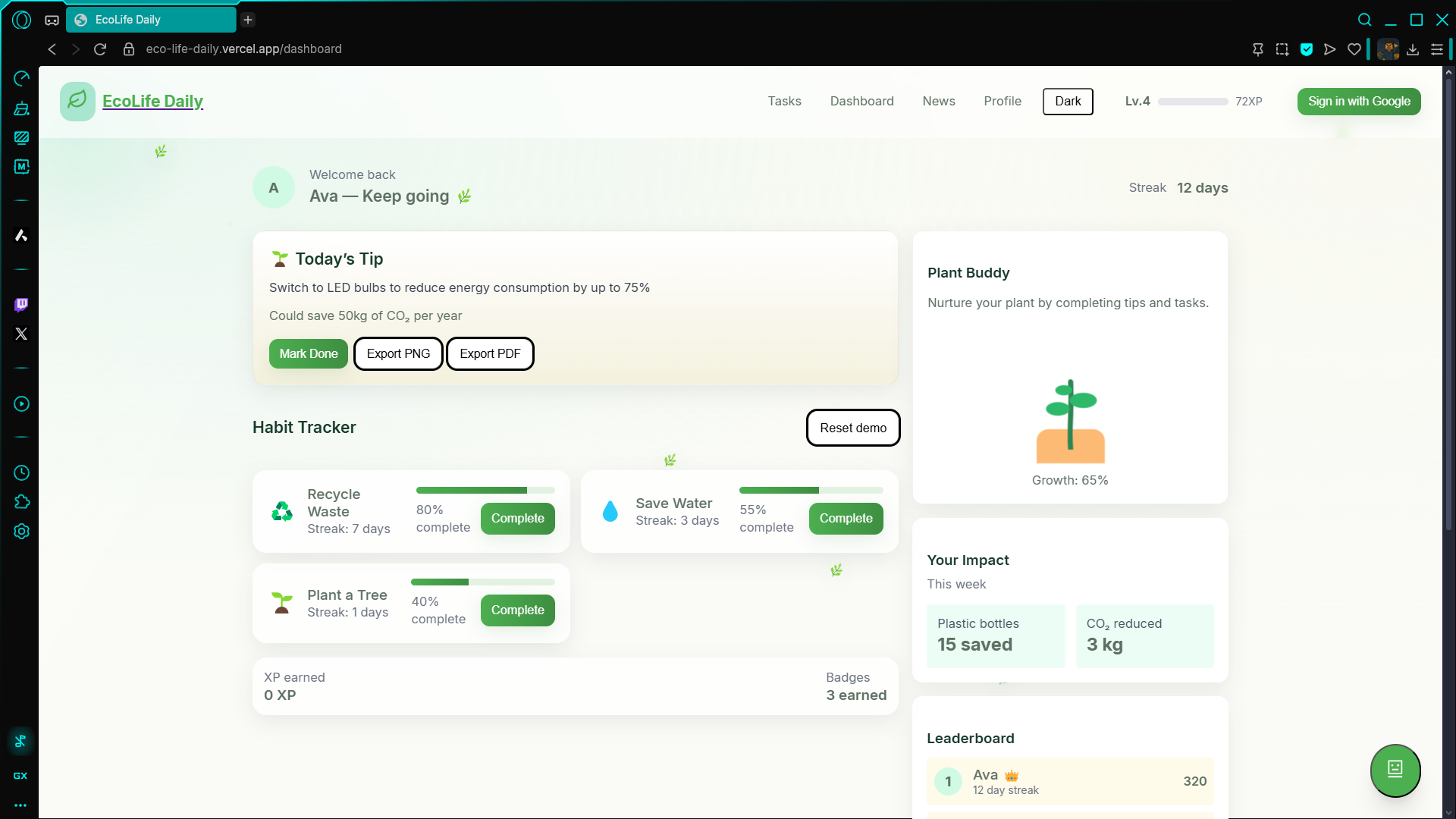Screen dimensions: 1456x819
Task: Open Twitch from the browser sidebar
Action: coord(21,304)
